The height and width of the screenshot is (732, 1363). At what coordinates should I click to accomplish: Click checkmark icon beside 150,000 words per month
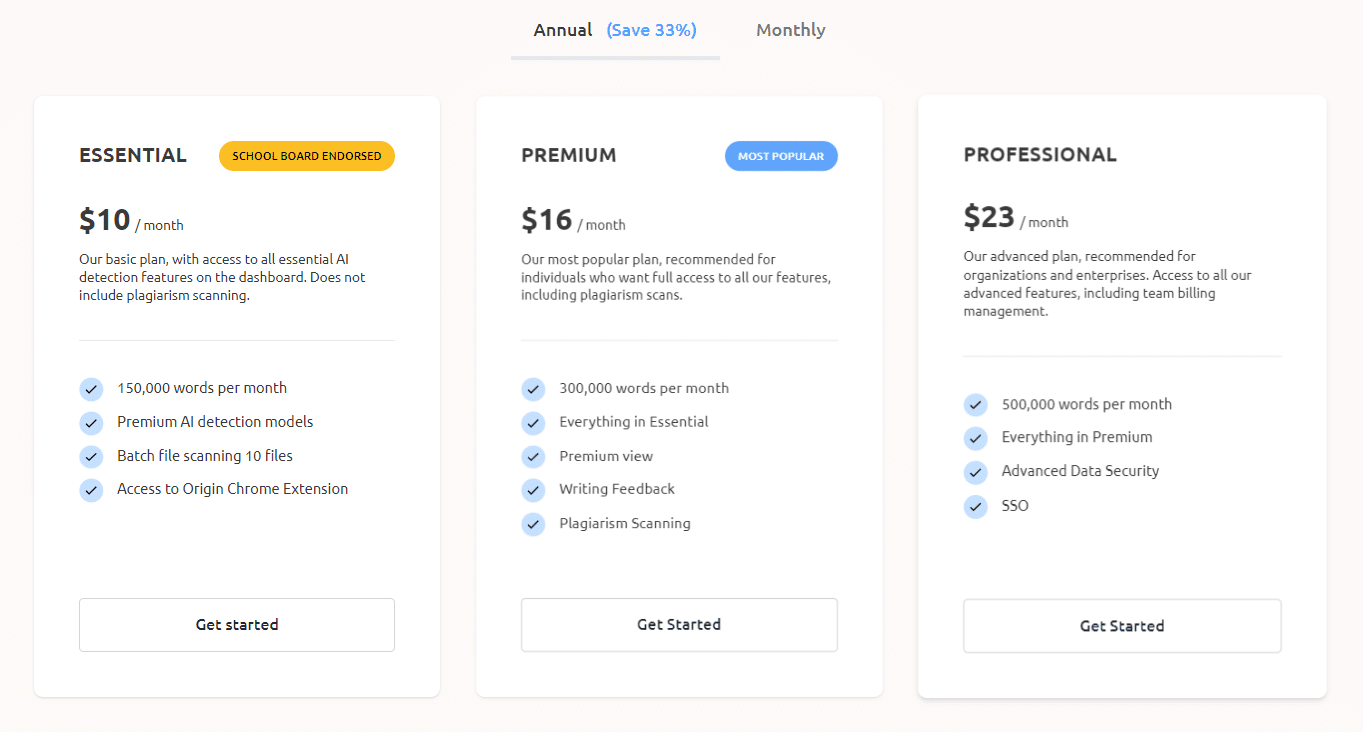point(91,389)
